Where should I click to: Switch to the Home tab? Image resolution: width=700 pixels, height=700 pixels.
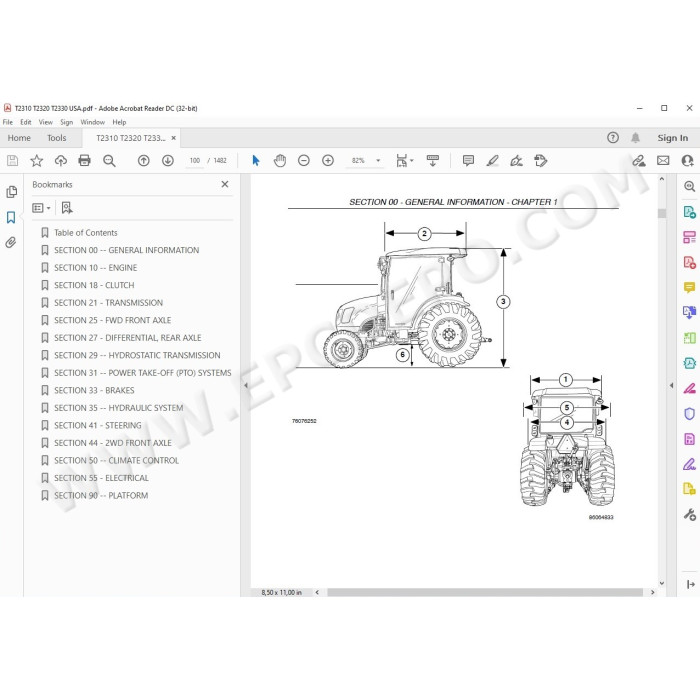[x=19, y=138]
